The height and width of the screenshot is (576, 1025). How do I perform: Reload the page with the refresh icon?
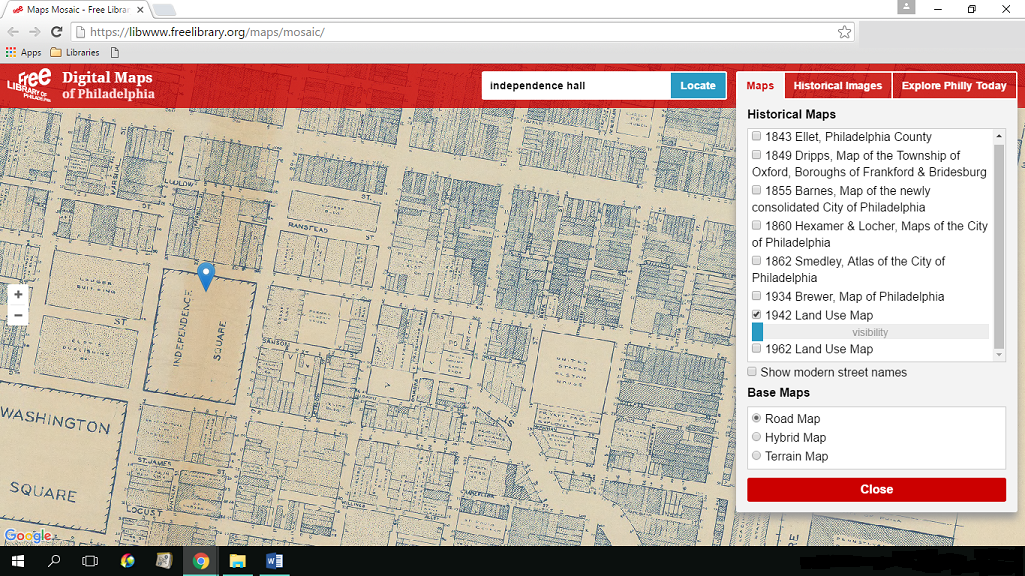point(57,31)
